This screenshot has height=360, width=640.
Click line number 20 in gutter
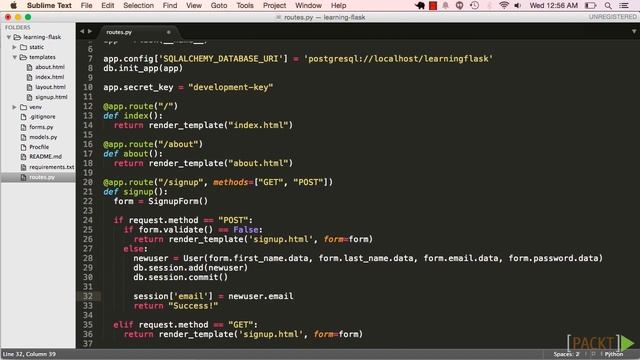click(88, 182)
